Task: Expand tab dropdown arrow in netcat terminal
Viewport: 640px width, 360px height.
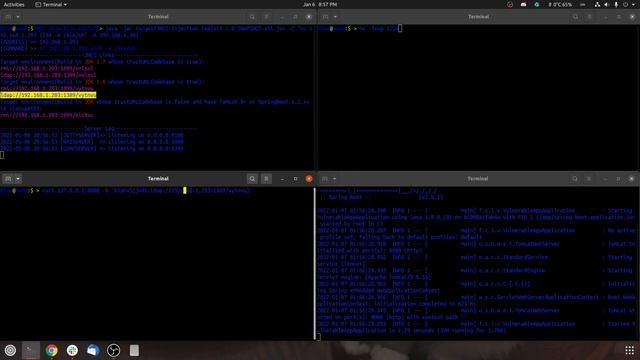Action: point(335,17)
